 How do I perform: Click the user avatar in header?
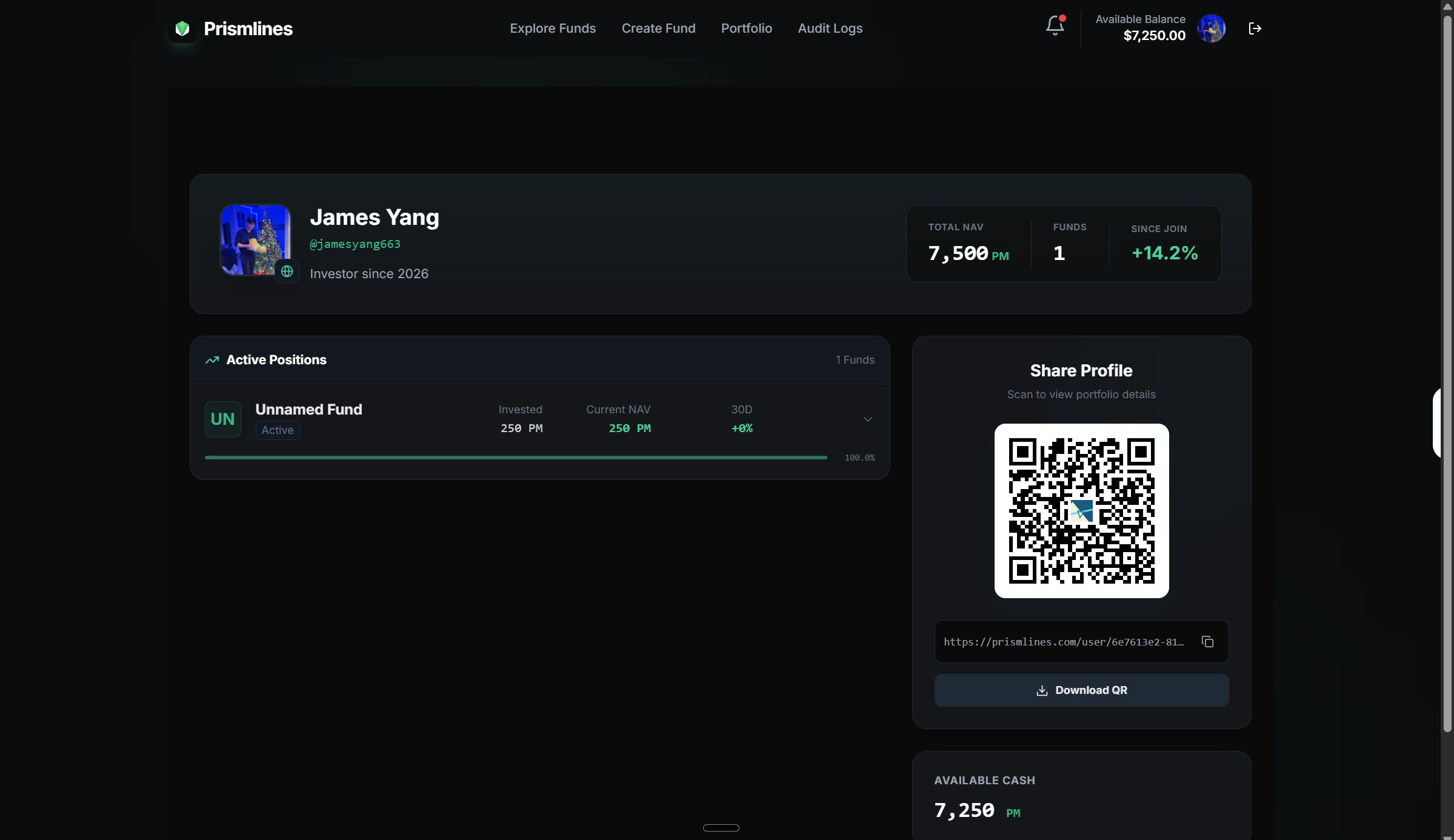click(x=1211, y=28)
